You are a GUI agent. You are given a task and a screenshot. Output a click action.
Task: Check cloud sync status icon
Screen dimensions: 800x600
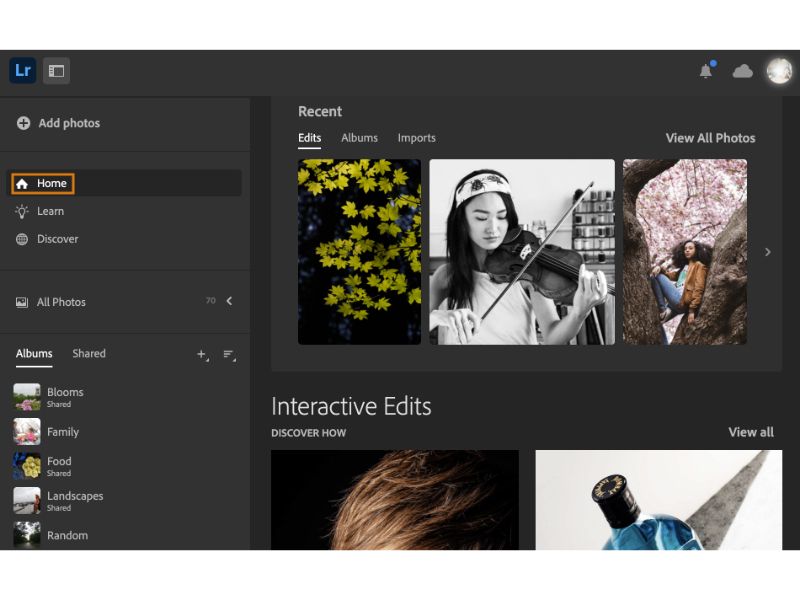pyautogui.click(x=742, y=71)
